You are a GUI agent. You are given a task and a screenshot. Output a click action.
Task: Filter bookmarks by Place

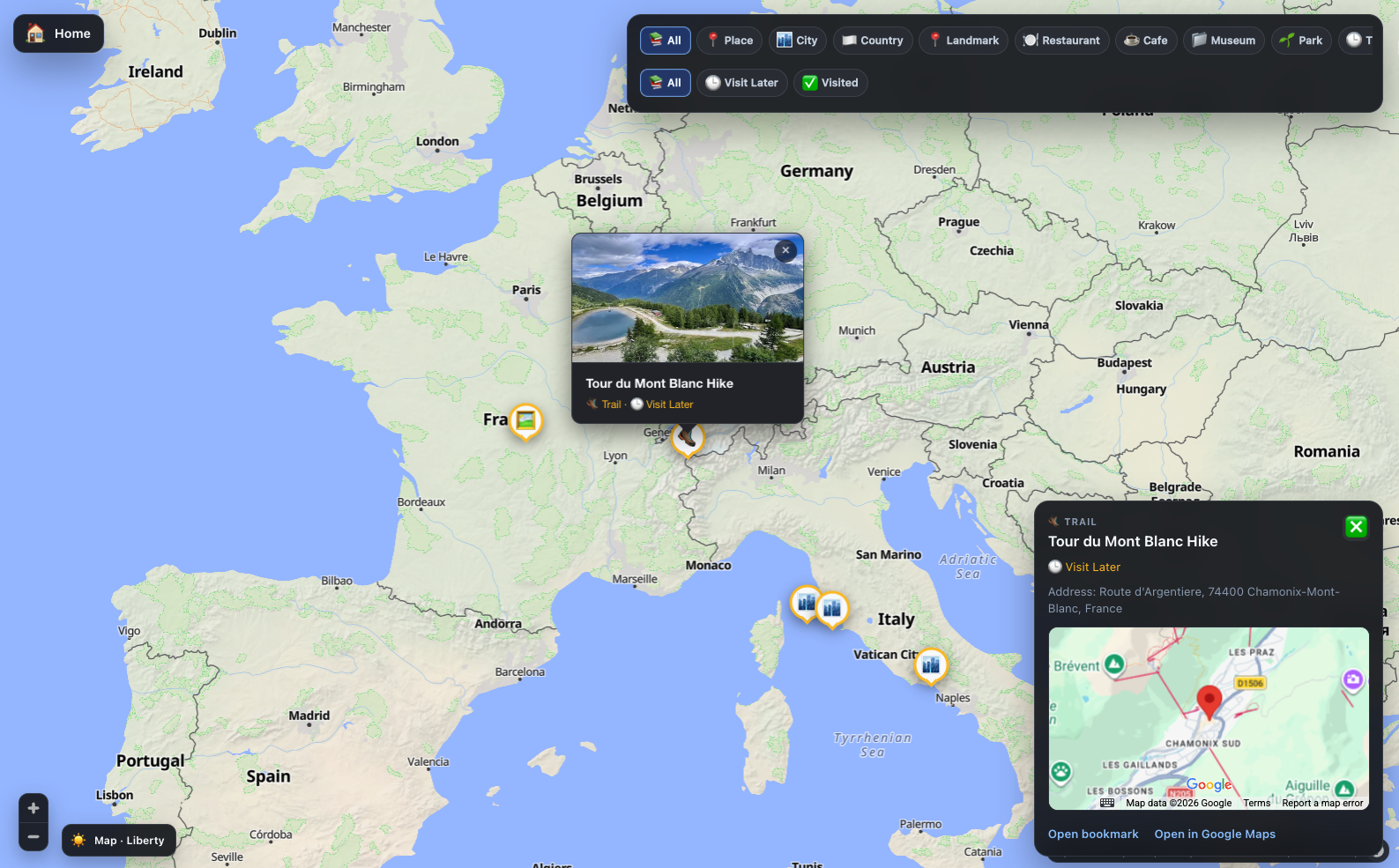point(730,41)
